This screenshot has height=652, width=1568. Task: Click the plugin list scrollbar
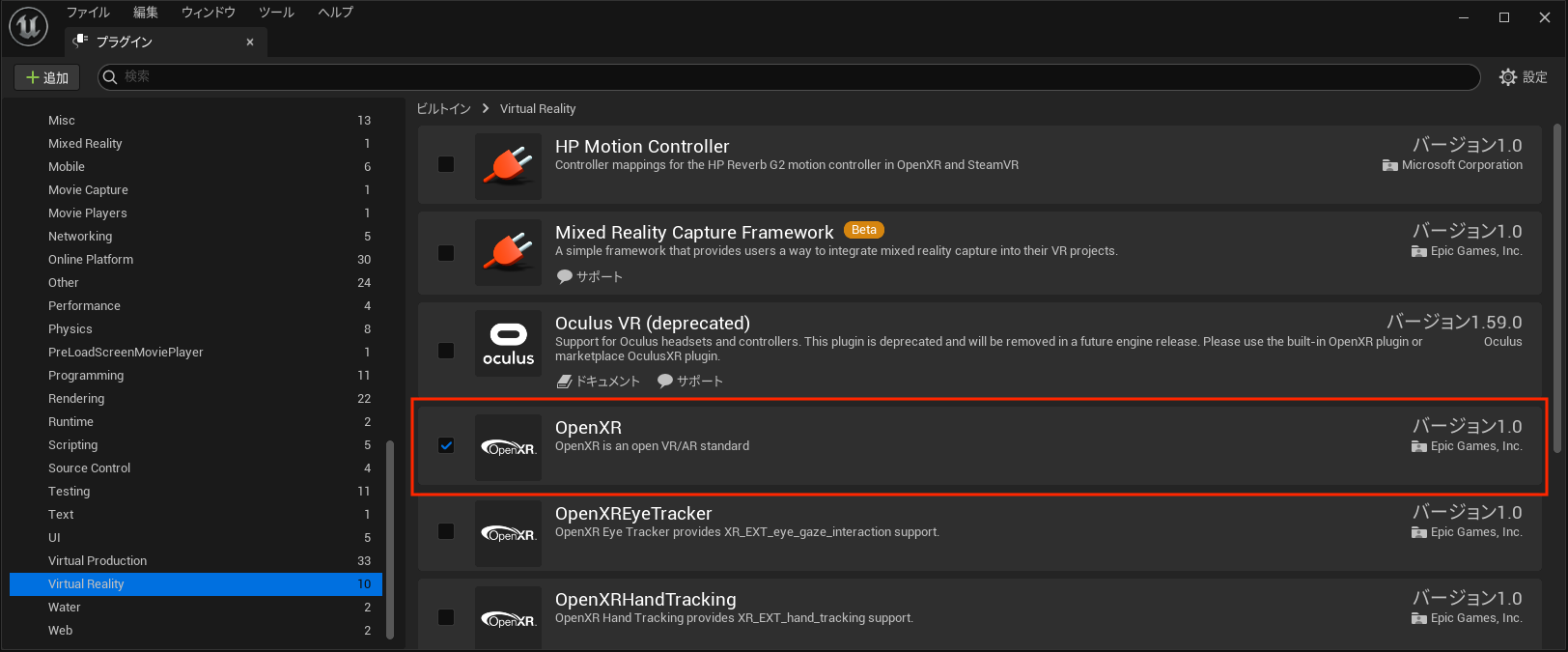pyautogui.click(x=1556, y=288)
